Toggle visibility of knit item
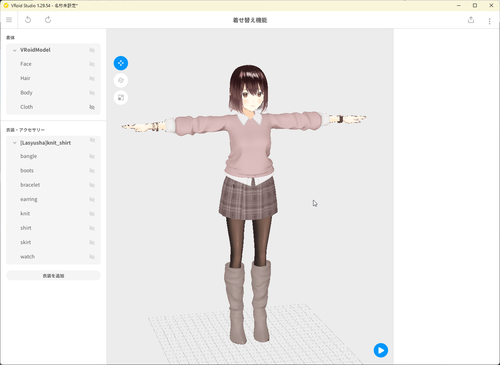 [92, 214]
